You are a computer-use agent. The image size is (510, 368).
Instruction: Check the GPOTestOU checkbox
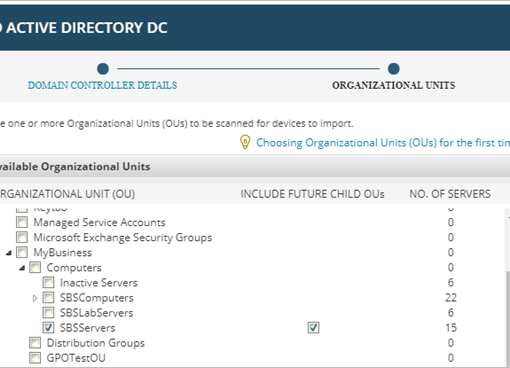(x=35, y=358)
